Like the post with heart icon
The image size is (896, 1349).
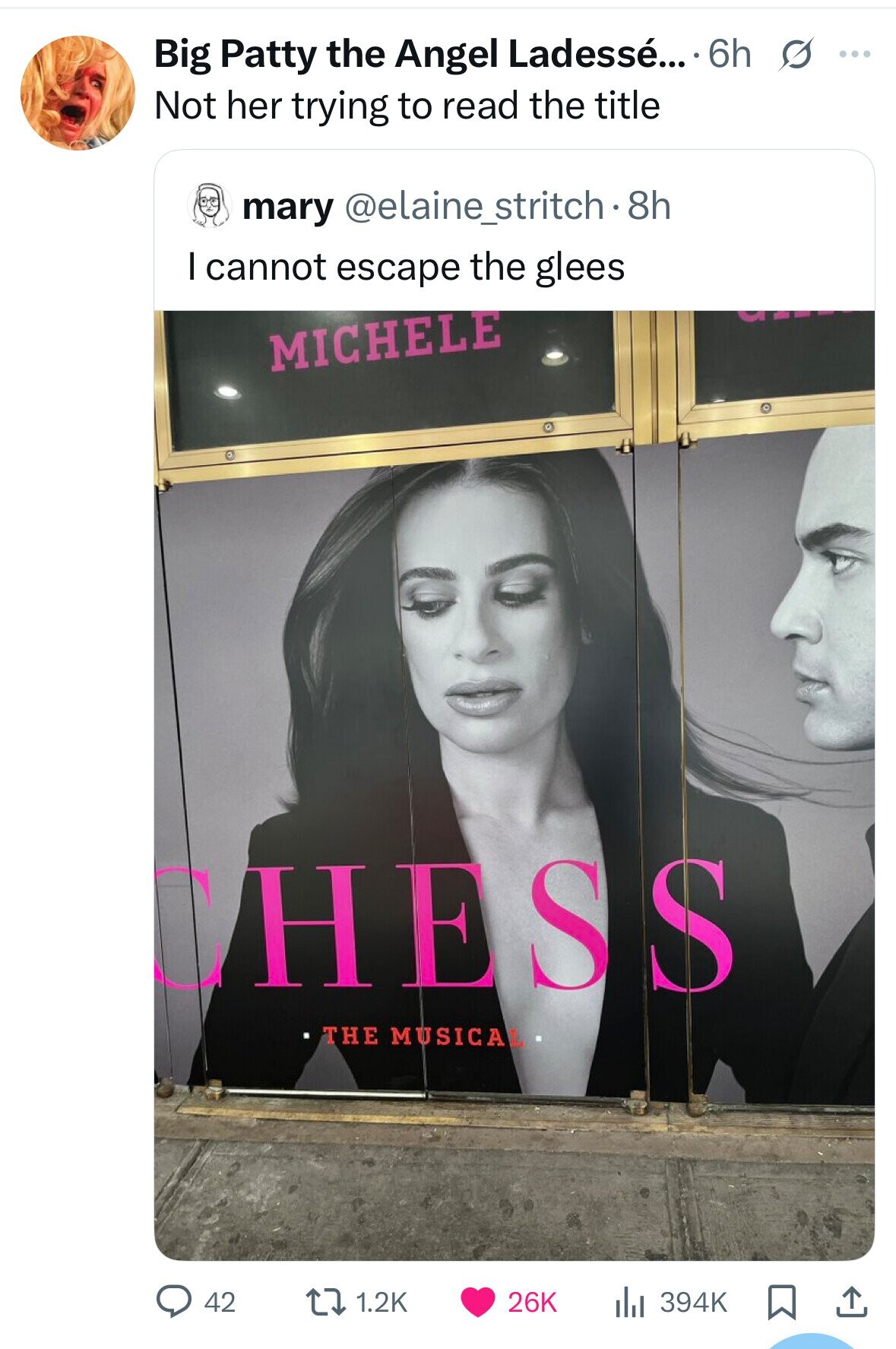click(477, 1302)
